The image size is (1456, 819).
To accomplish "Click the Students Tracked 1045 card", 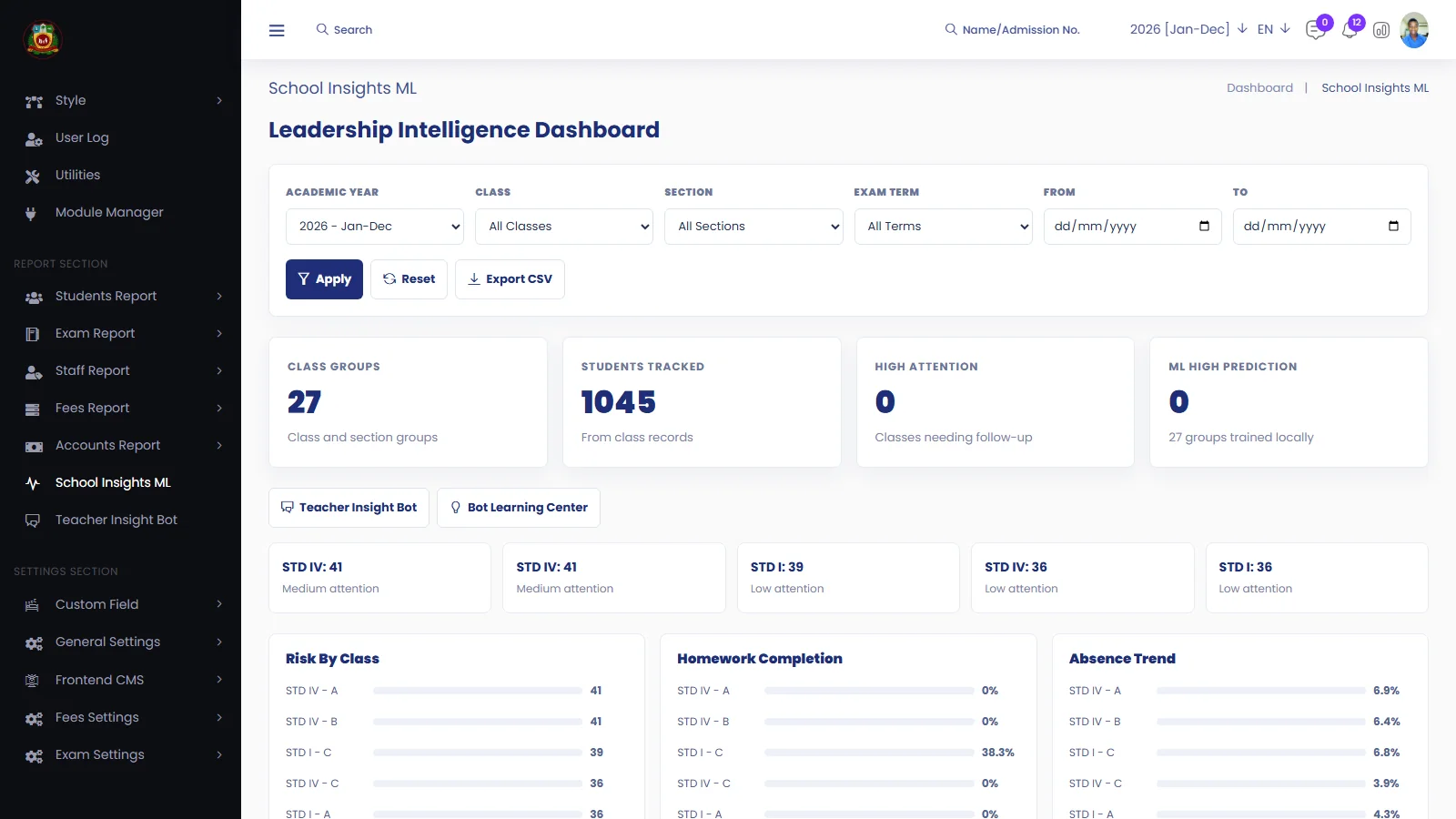I will [702, 402].
